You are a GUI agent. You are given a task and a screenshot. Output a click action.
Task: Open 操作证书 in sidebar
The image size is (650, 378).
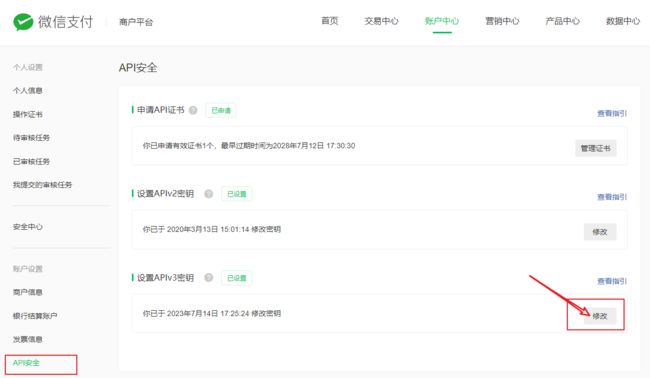point(28,114)
